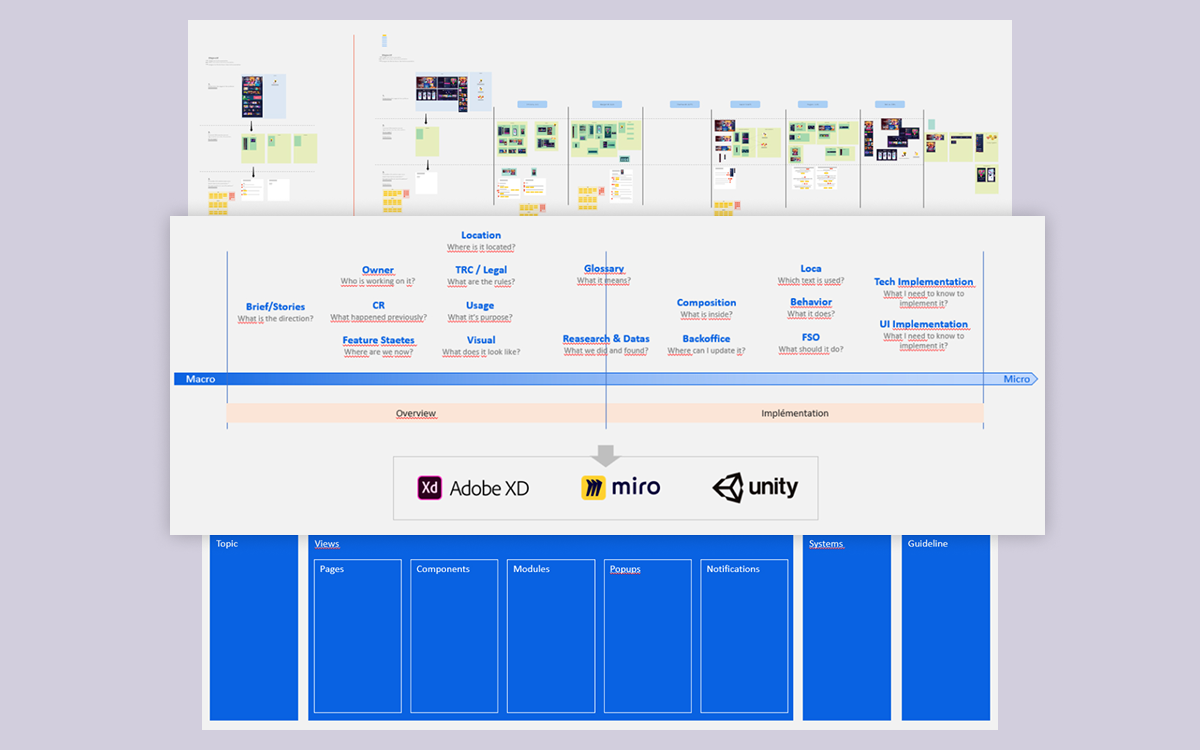This screenshot has height=750, width=1200.
Task: Click 'Where can I update it?' text
Action: (x=706, y=351)
